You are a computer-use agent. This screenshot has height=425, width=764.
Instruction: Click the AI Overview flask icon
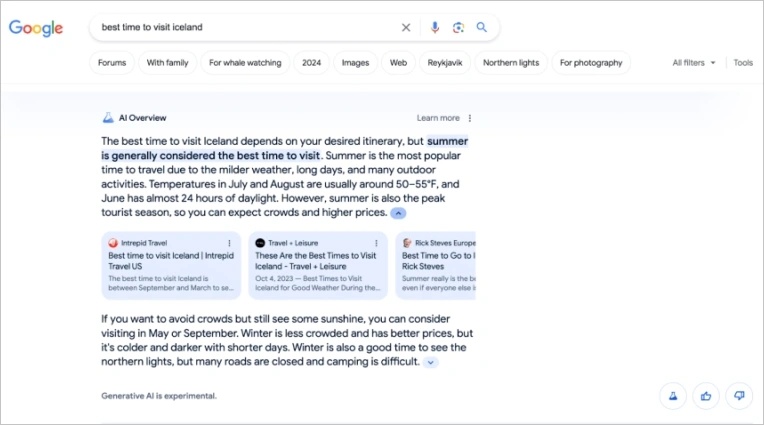point(108,117)
